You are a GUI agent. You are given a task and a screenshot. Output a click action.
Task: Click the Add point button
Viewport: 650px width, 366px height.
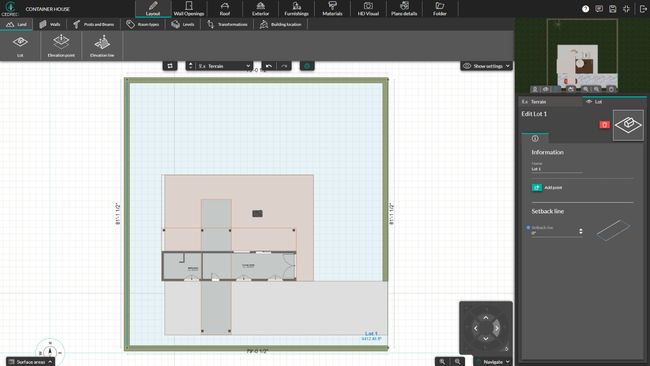click(x=547, y=187)
